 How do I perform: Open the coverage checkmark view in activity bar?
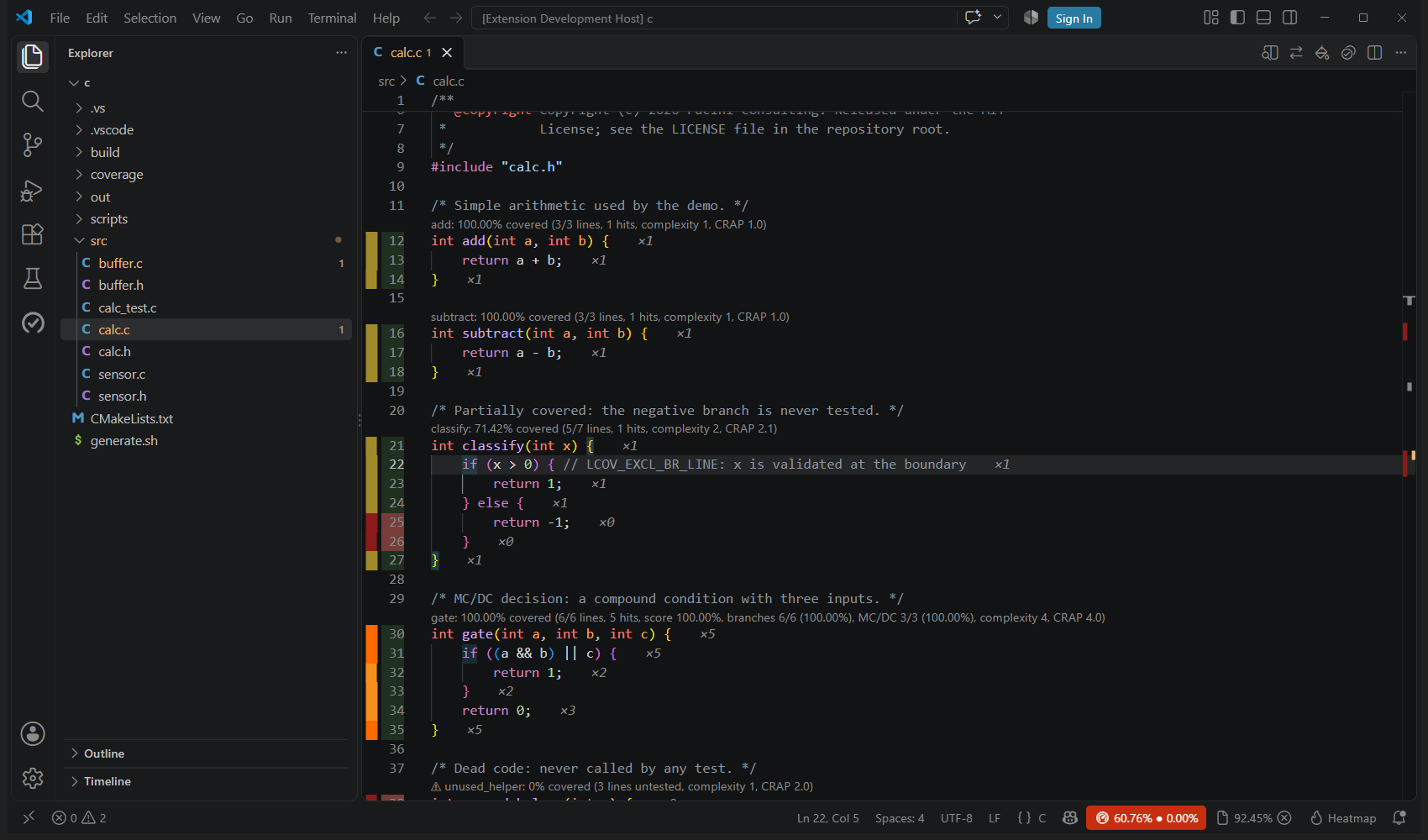pos(32,323)
